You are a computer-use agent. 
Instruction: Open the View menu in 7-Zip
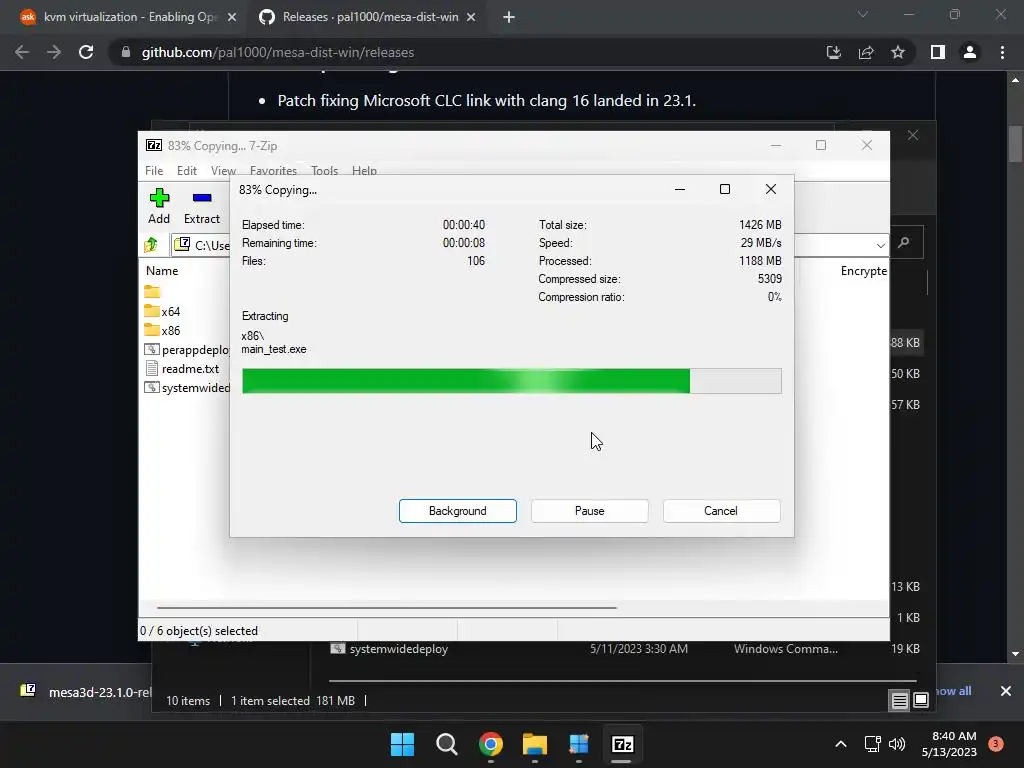(x=223, y=170)
